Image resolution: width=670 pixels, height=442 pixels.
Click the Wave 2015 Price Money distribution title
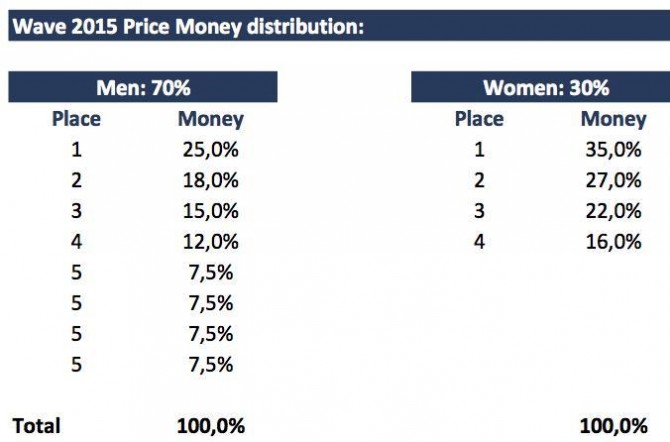pos(187,26)
